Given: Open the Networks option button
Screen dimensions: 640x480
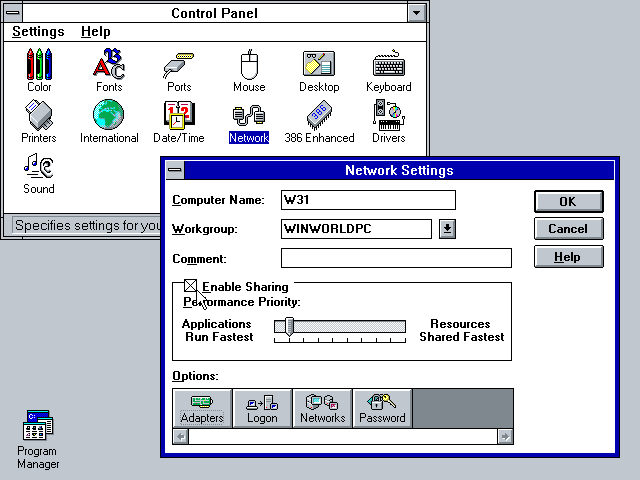Looking at the screenshot, I should 322,408.
